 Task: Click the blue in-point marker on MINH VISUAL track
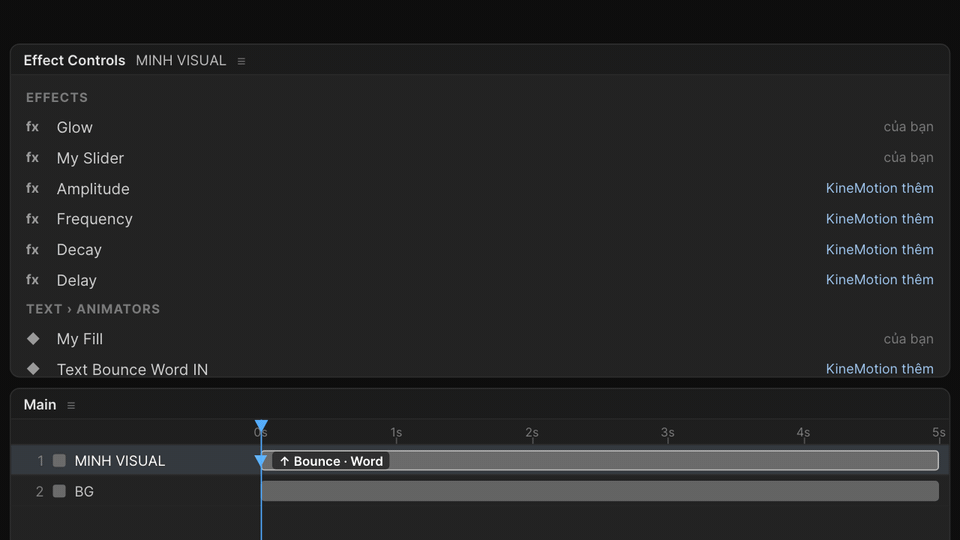(261, 461)
